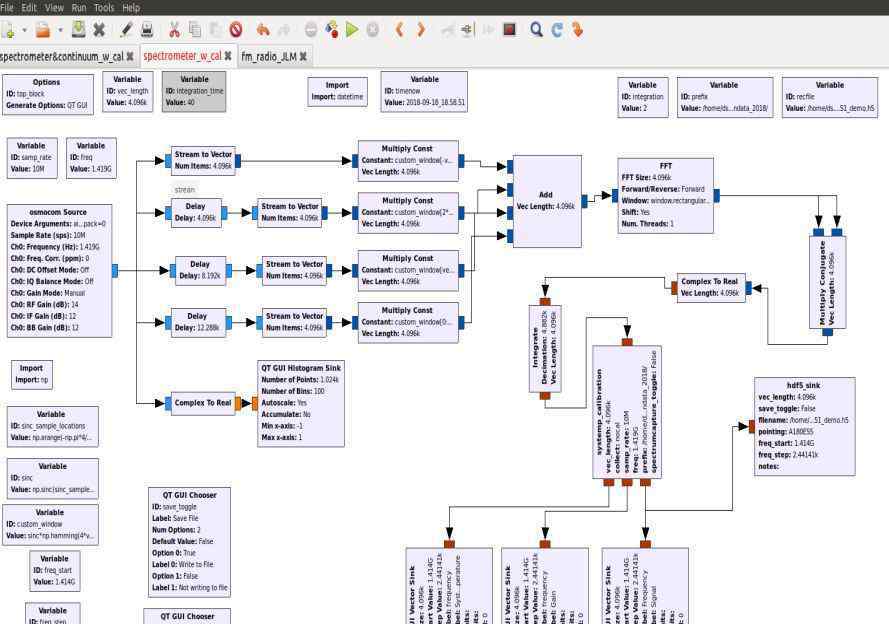The image size is (889, 624).
Task: Select the timenow Variable block
Action: [x=424, y=91]
